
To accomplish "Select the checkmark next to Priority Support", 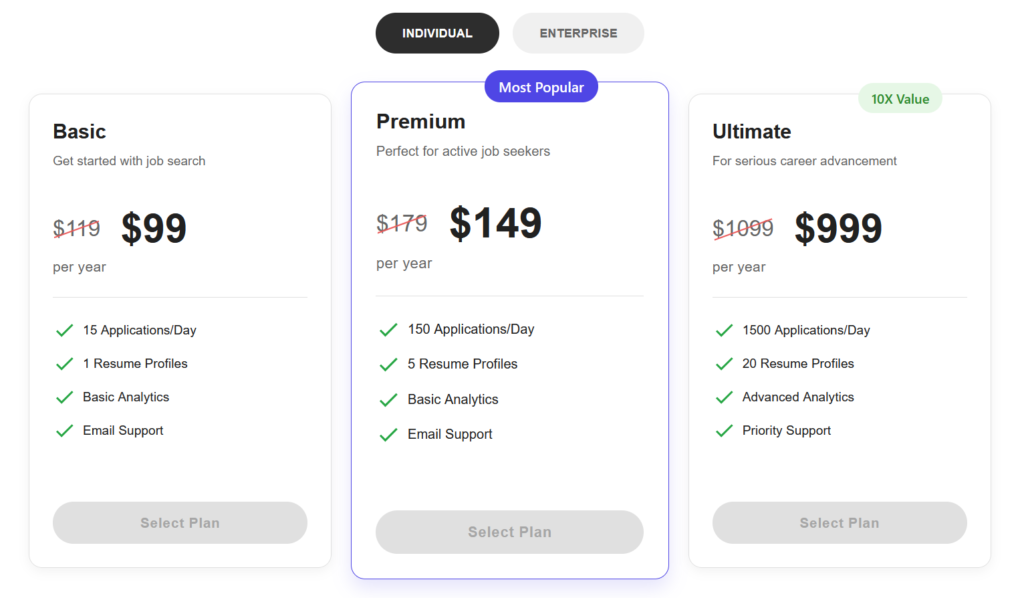I will pos(725,430).
